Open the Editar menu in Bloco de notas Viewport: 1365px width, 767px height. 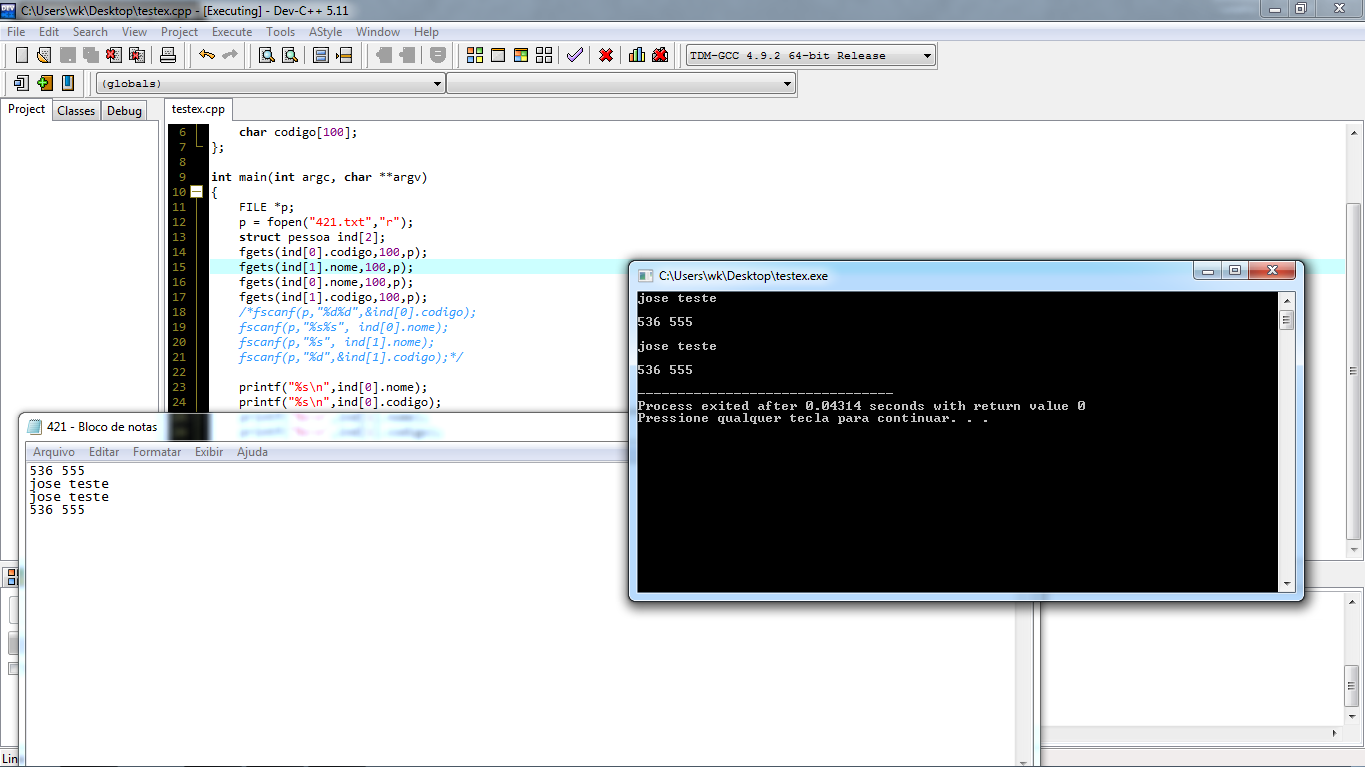pyautogui.click(x=104, y=452)
